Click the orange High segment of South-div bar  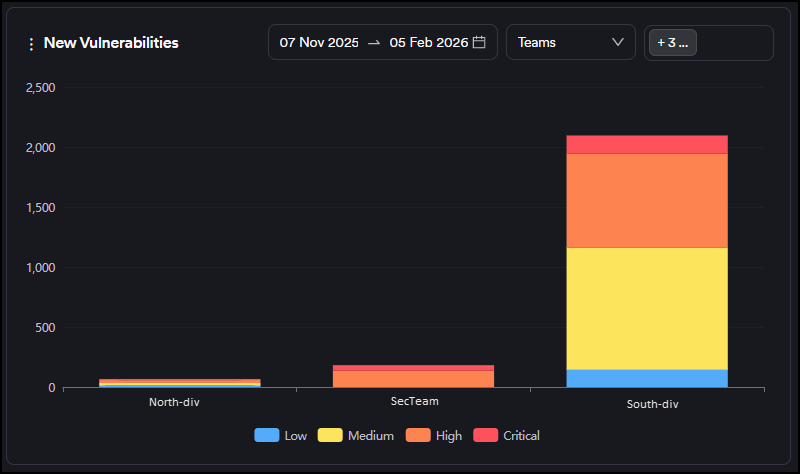[647, 200]
